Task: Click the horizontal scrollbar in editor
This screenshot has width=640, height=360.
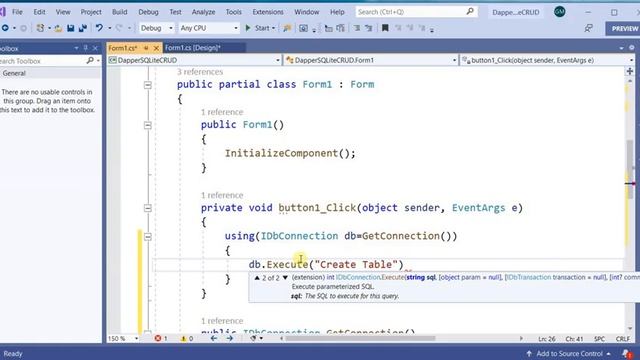Action: (x=361, y=338)
